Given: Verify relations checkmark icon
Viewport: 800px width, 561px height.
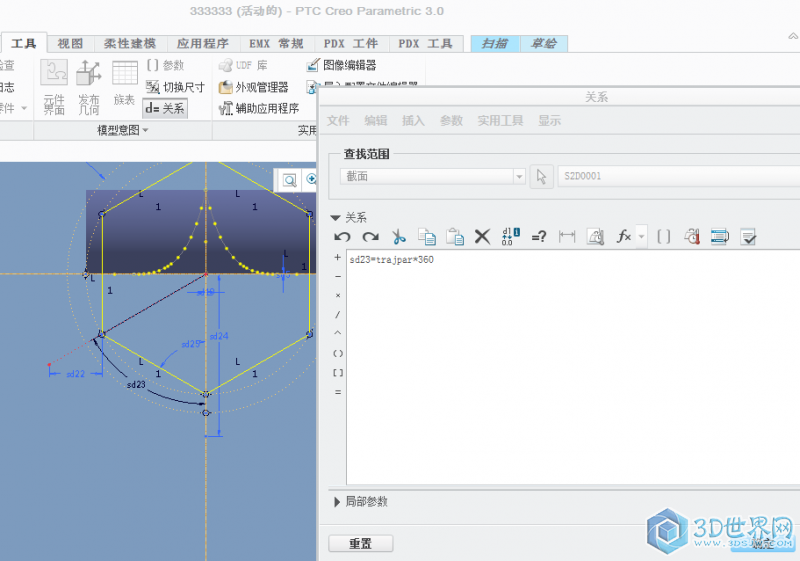Looking at the screenshot, I should pyautogui.click(x=748, y=237).
